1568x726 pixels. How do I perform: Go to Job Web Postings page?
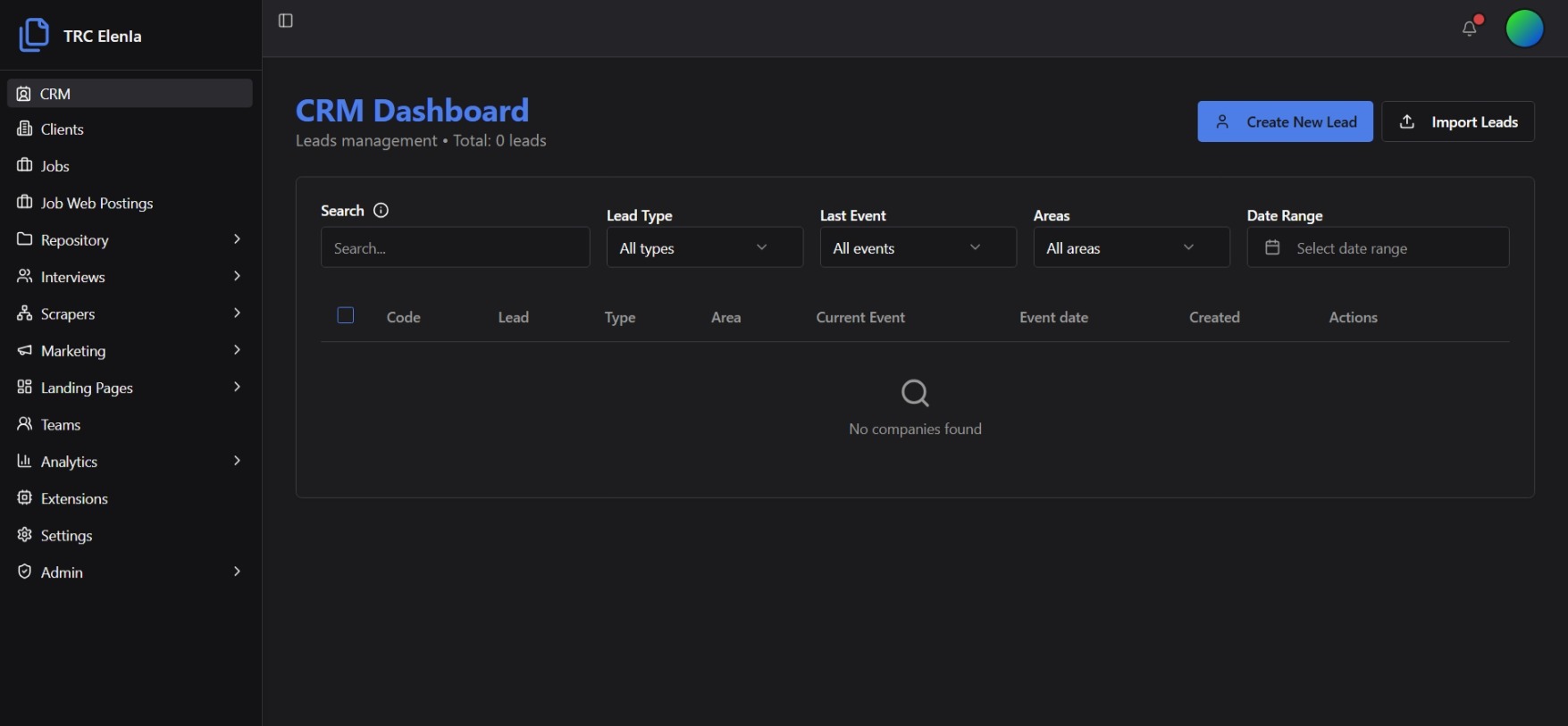point(96,204)
